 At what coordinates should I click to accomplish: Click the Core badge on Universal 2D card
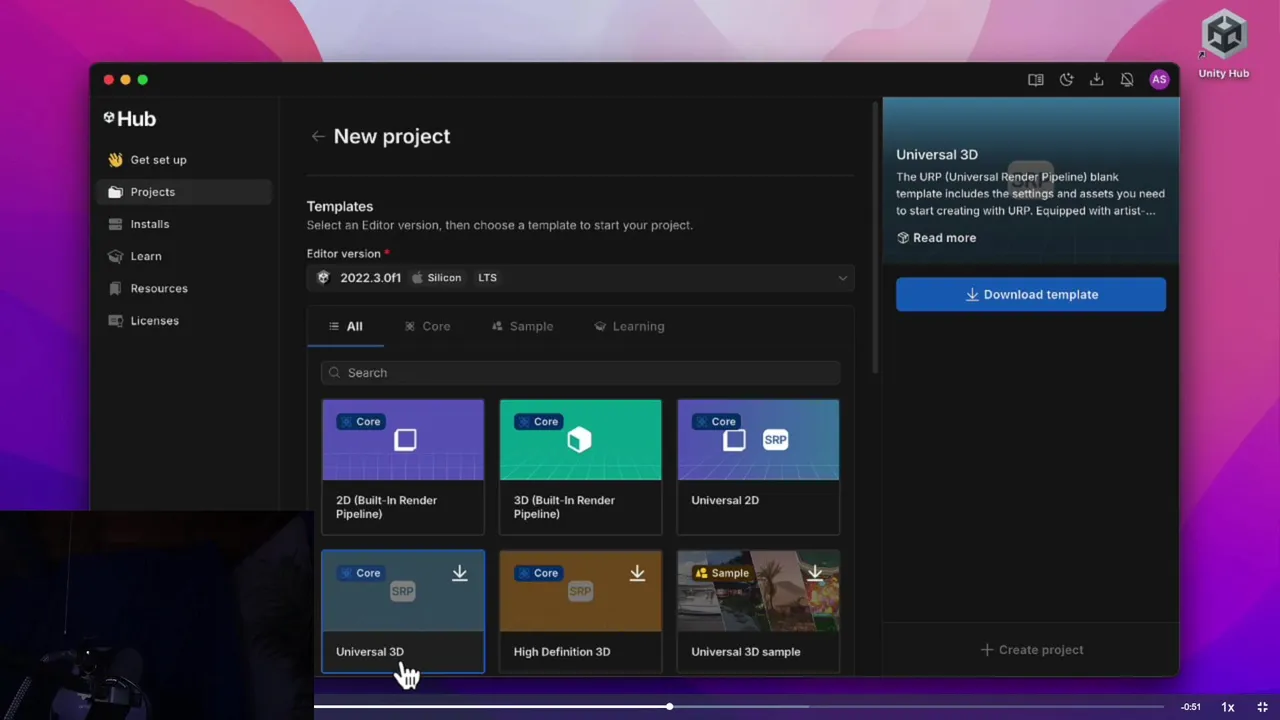tap(715, 422)
